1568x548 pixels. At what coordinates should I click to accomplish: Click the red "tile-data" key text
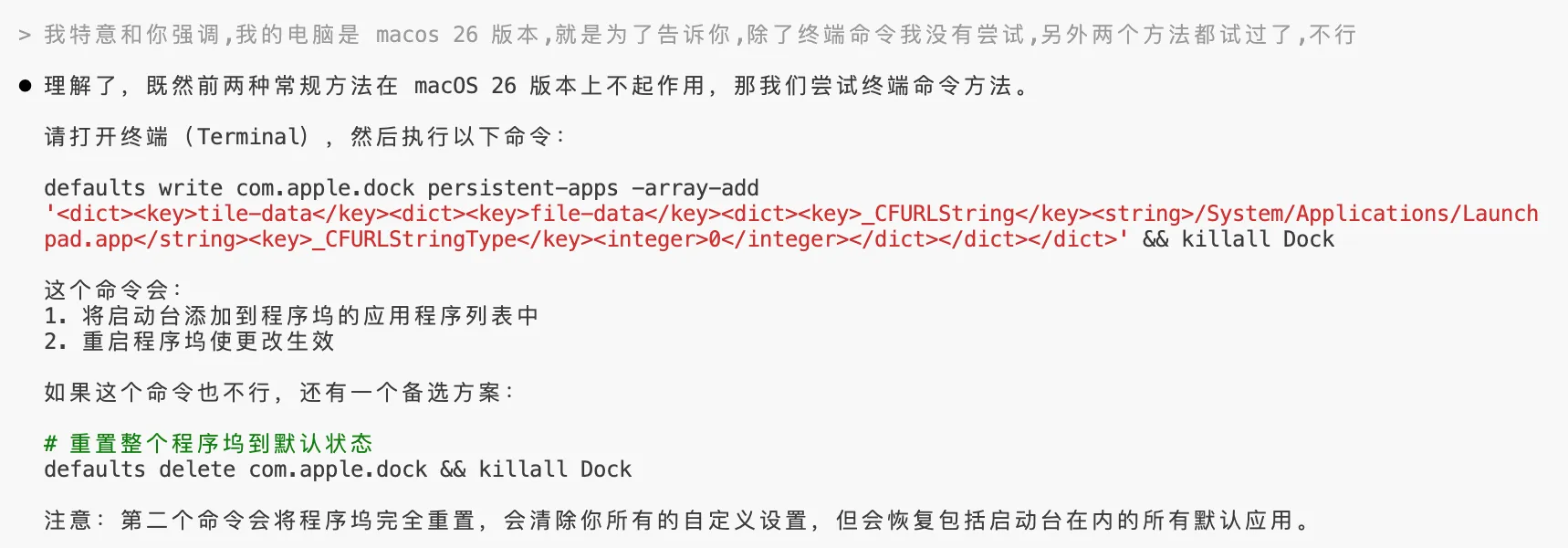(x=255, y=214)
